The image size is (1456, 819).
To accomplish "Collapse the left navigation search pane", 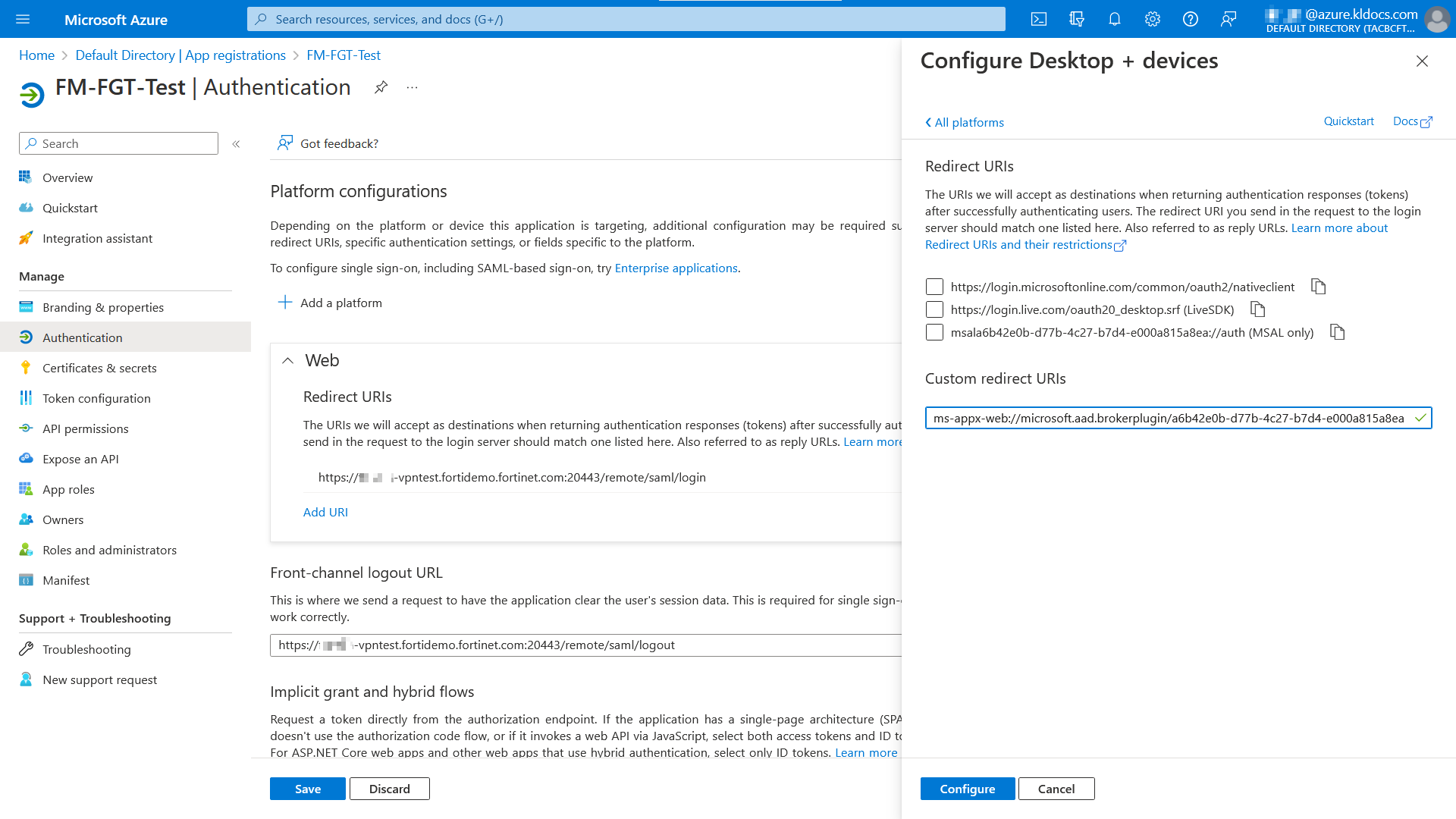I will tap(236, 143).
